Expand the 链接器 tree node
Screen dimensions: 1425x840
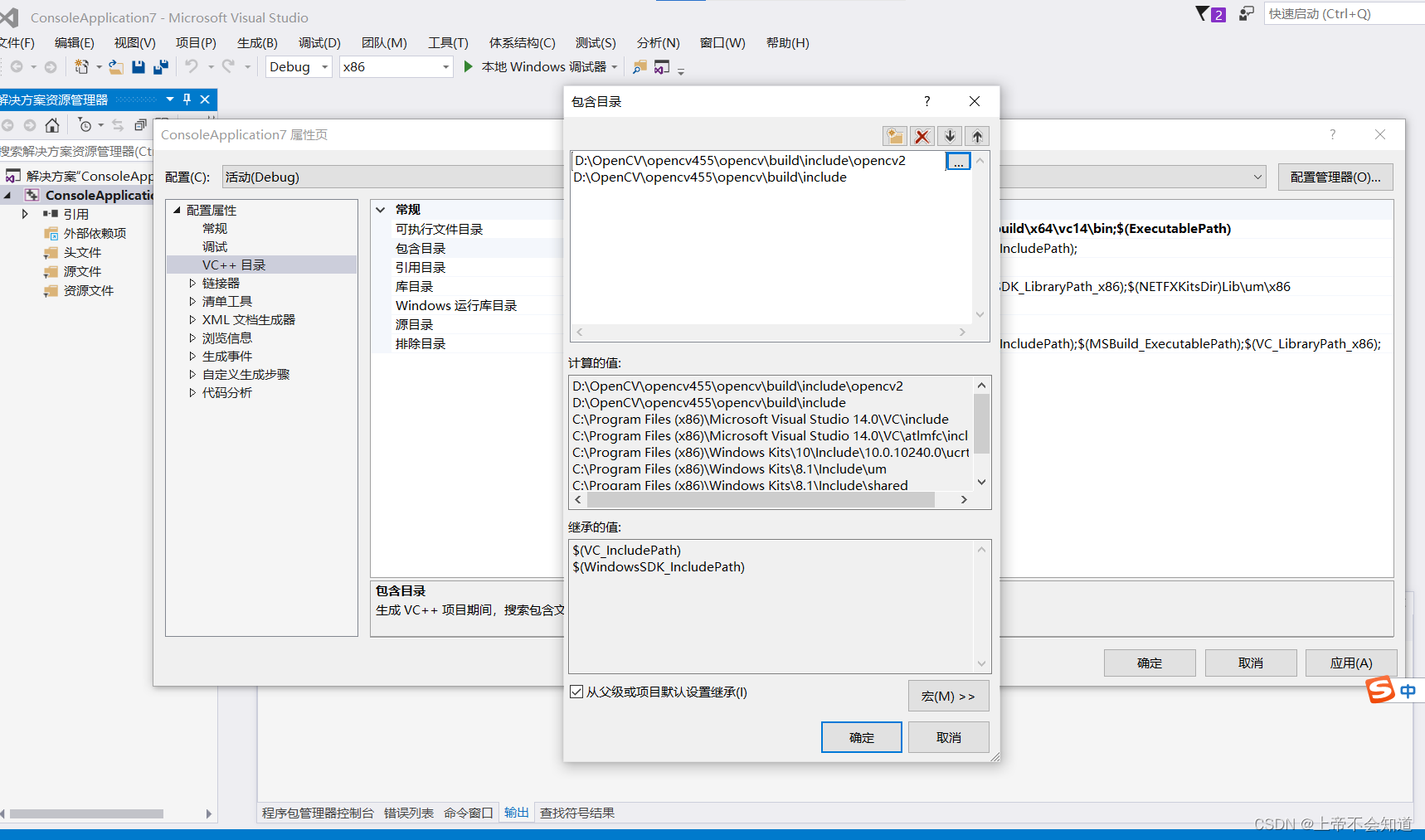[192, 283]
